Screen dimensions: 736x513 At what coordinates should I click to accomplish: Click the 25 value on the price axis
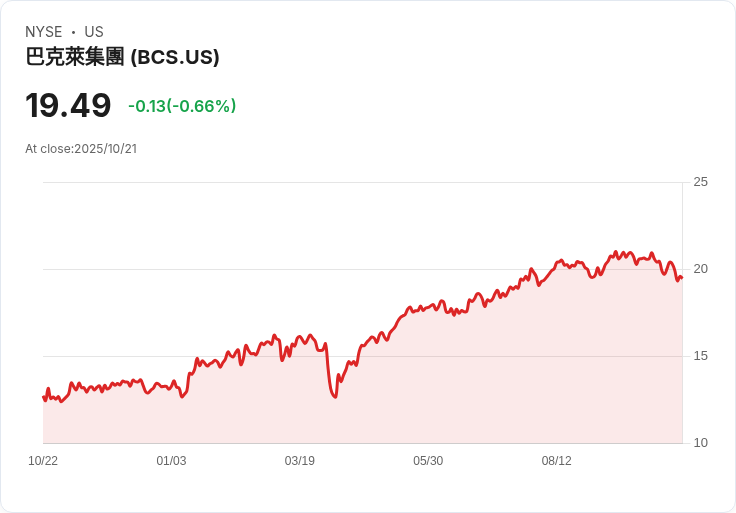click(x=700, y=182)
